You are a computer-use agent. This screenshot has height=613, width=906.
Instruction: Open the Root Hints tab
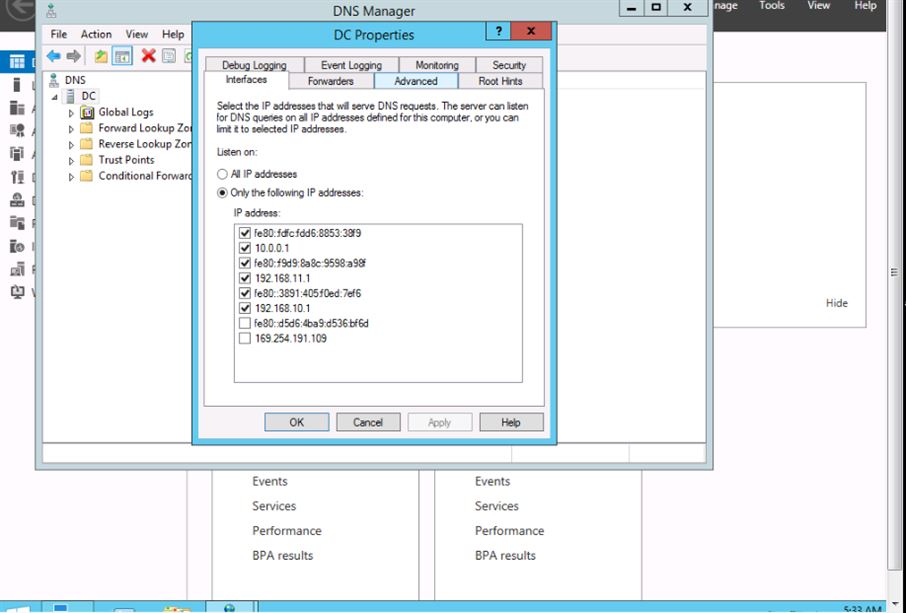(500, 81)
